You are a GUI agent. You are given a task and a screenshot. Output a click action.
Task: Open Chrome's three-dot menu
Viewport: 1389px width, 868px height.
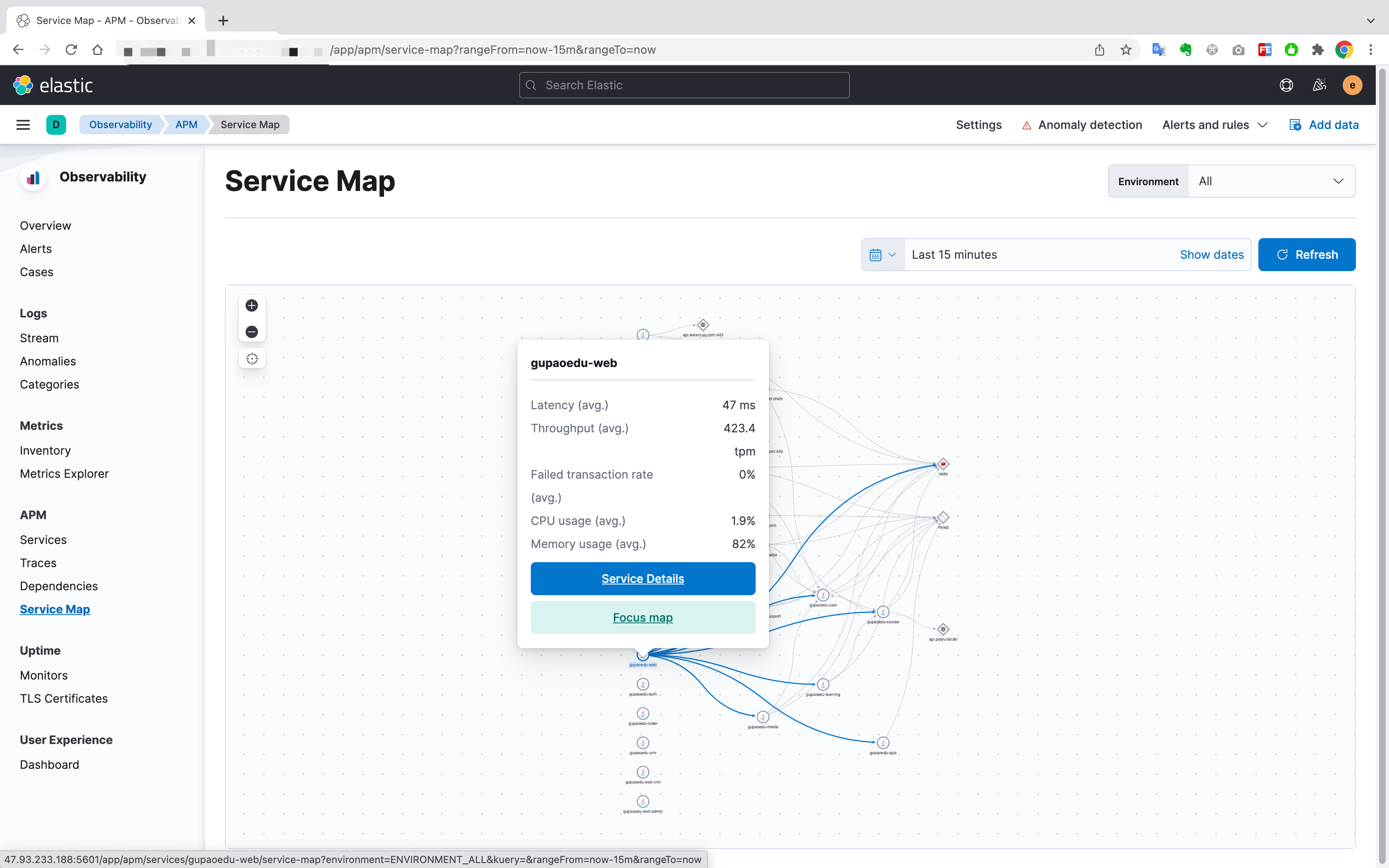click(x=1371, y=50)
